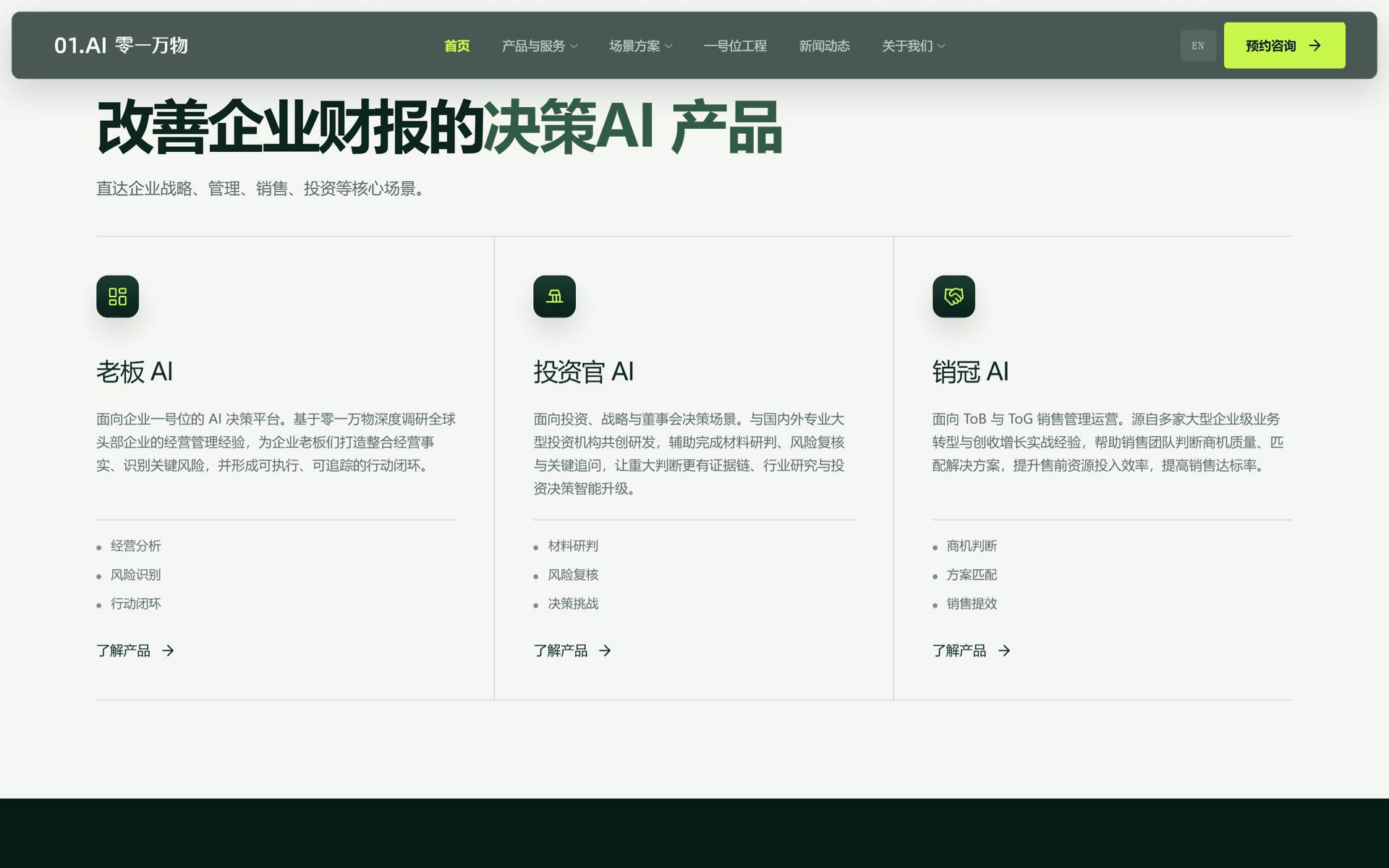Click the chevron next to 场景方案
This screenshot has height=868, width=1389.
pos(668,46)
